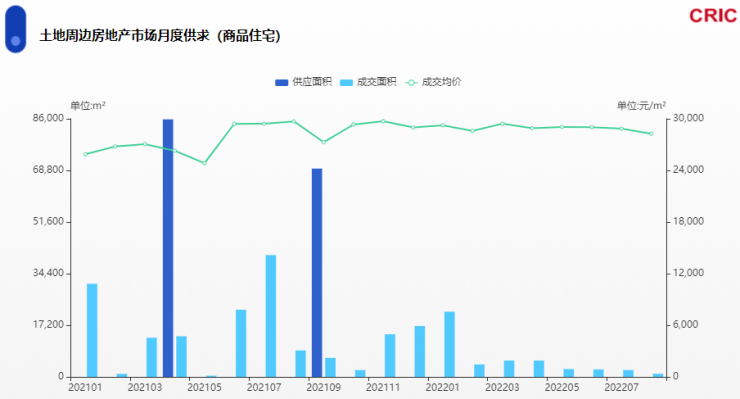Click the 202109 x-axis label
The image size is (740, 399).
(x=323, y=388)
